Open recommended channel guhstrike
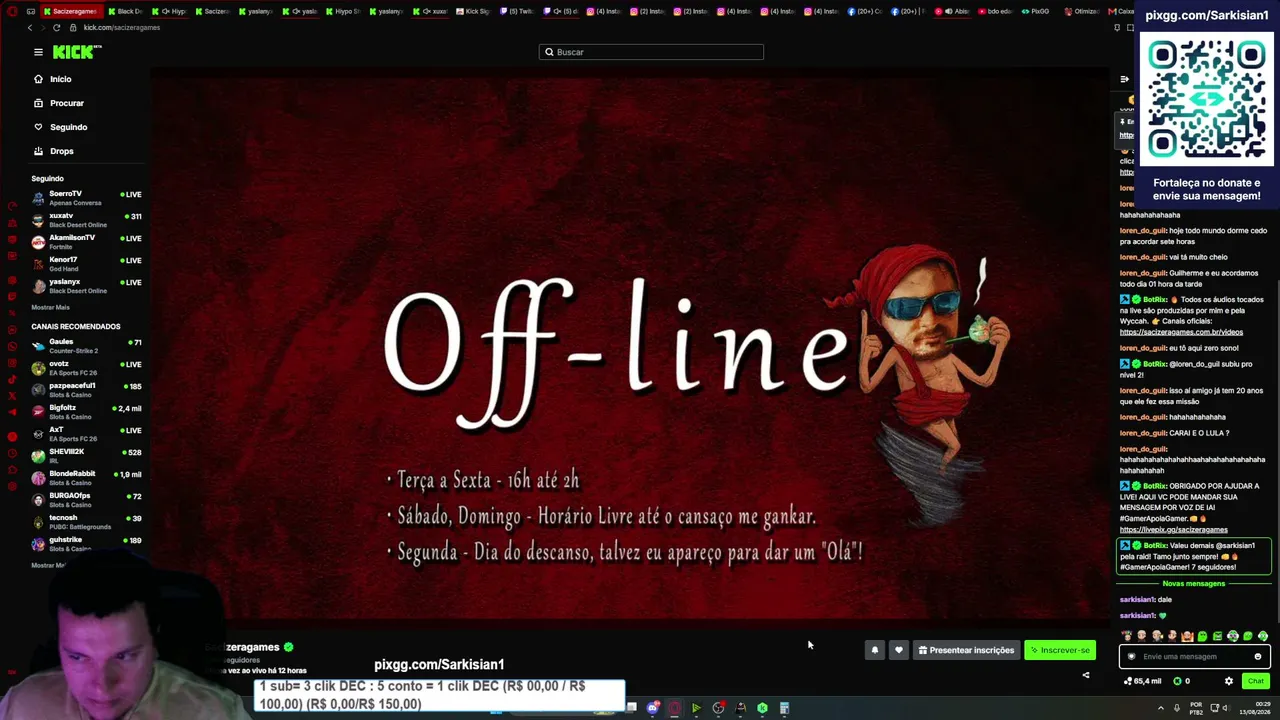1280x720 pixels. (x=87, y=544)
